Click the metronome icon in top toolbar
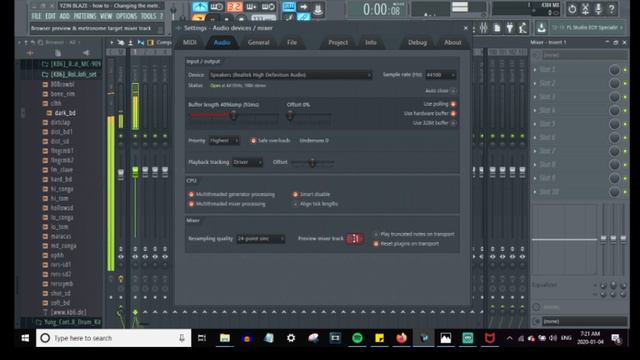 pos(200,7)
